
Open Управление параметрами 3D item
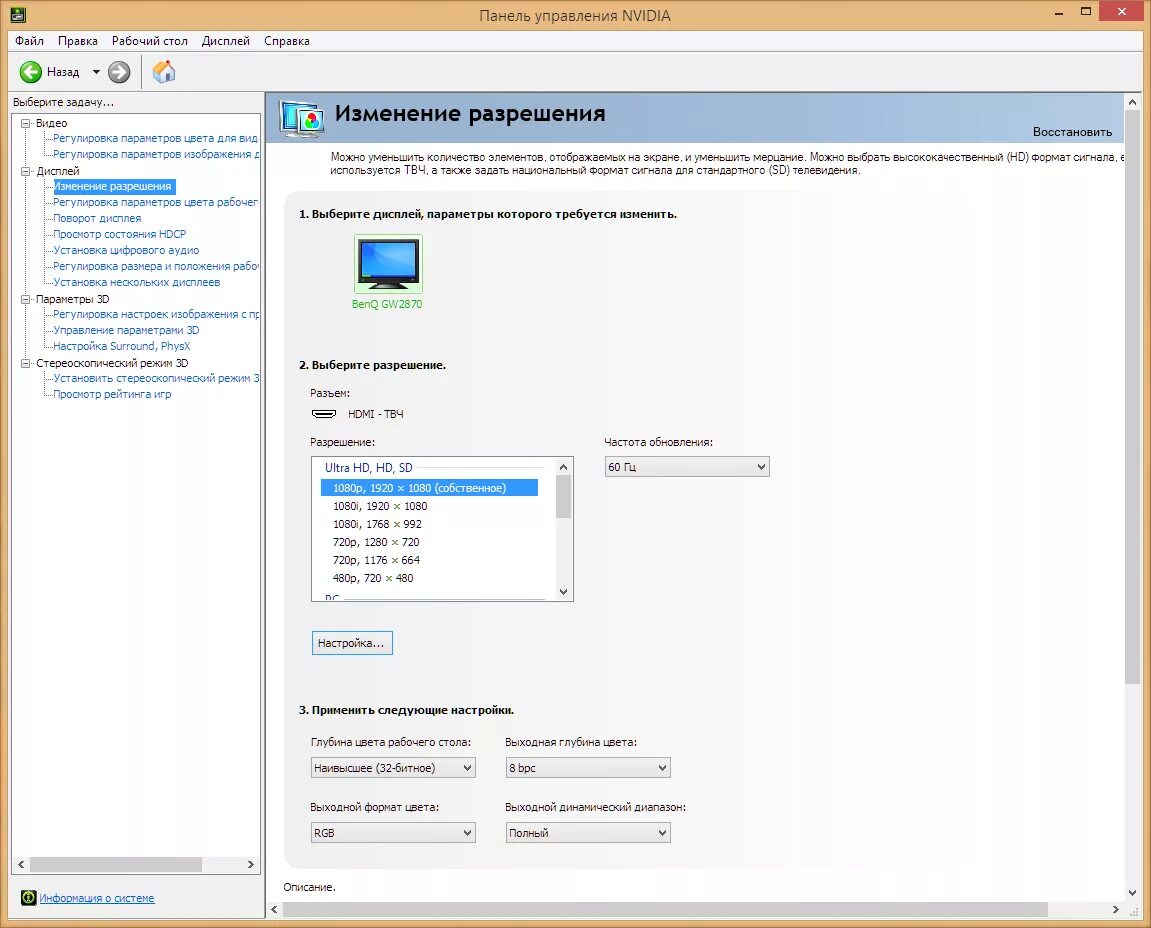[126, 330]
